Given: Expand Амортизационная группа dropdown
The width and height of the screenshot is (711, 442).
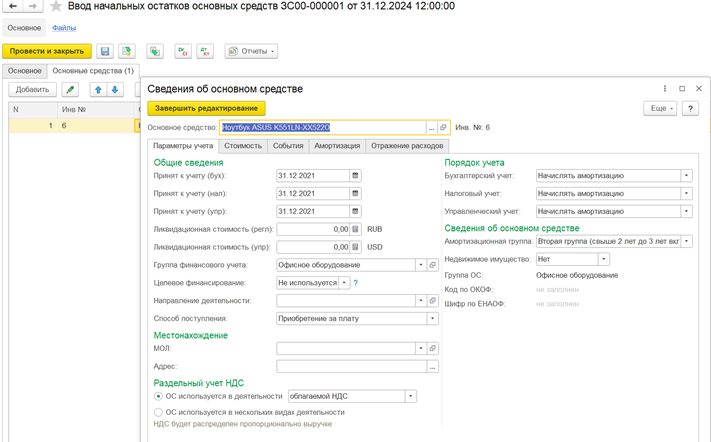Looking at the screenshot, I should coord(687,241).
